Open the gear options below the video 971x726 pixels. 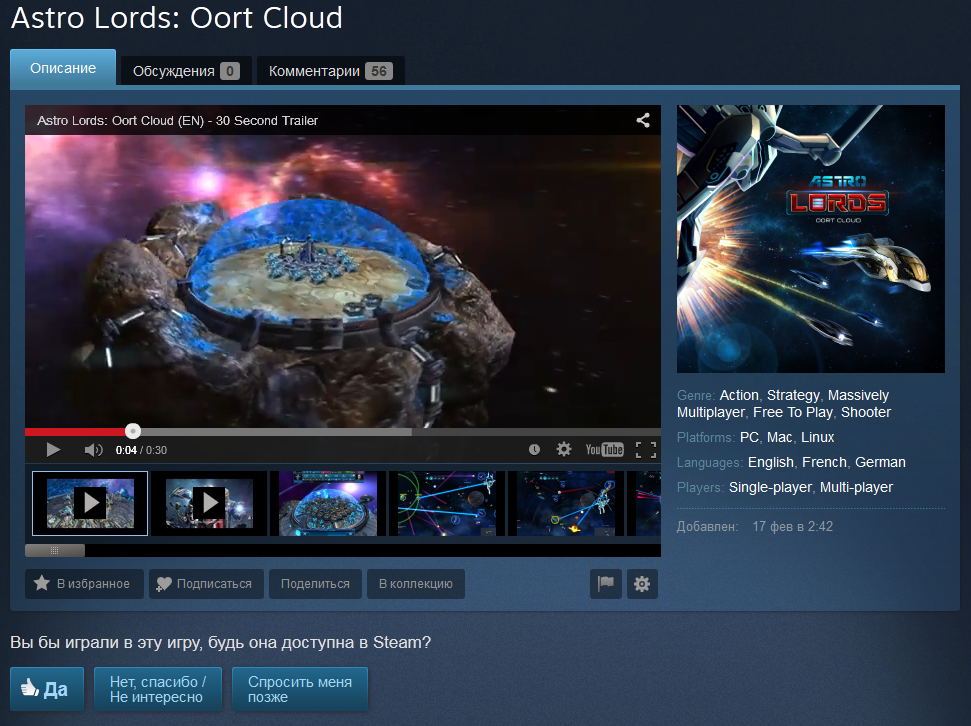point(642,584)
